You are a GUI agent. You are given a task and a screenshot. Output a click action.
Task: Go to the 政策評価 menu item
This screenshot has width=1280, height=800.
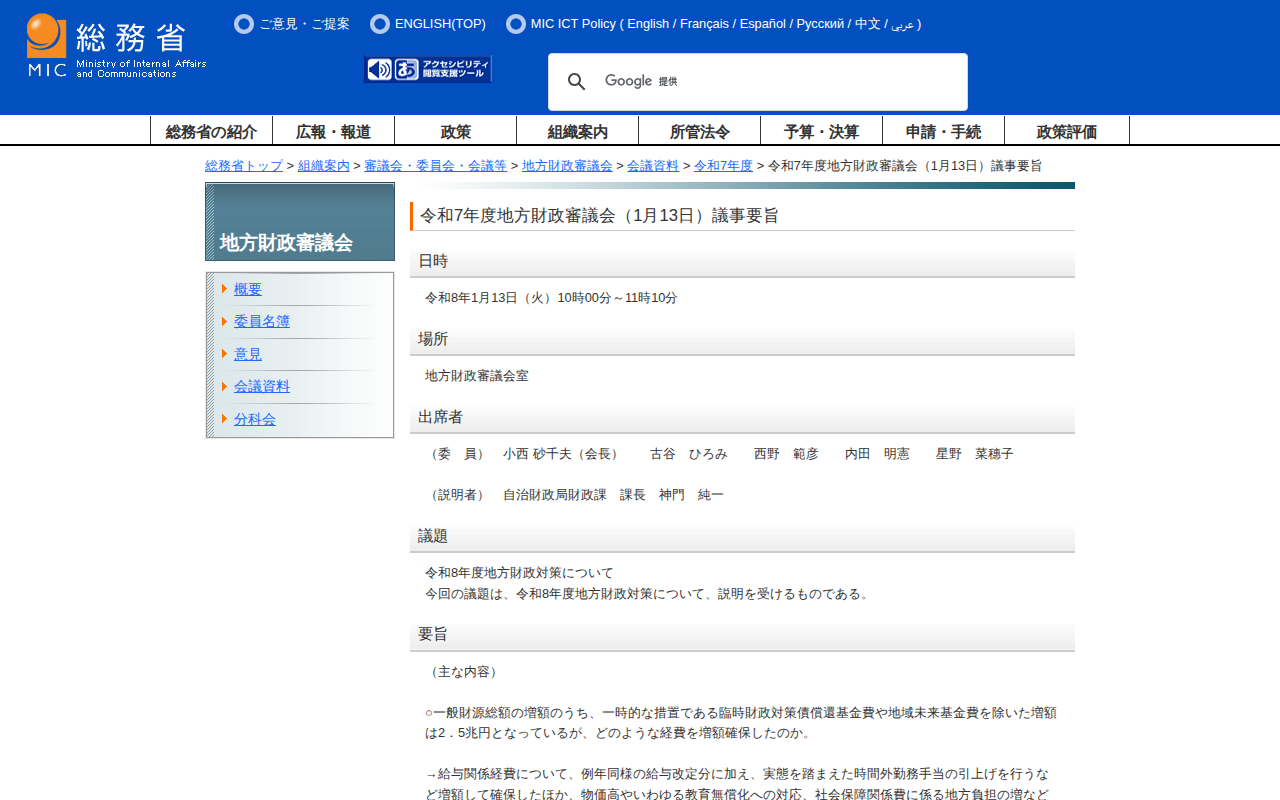click(x=1066, y=131)
